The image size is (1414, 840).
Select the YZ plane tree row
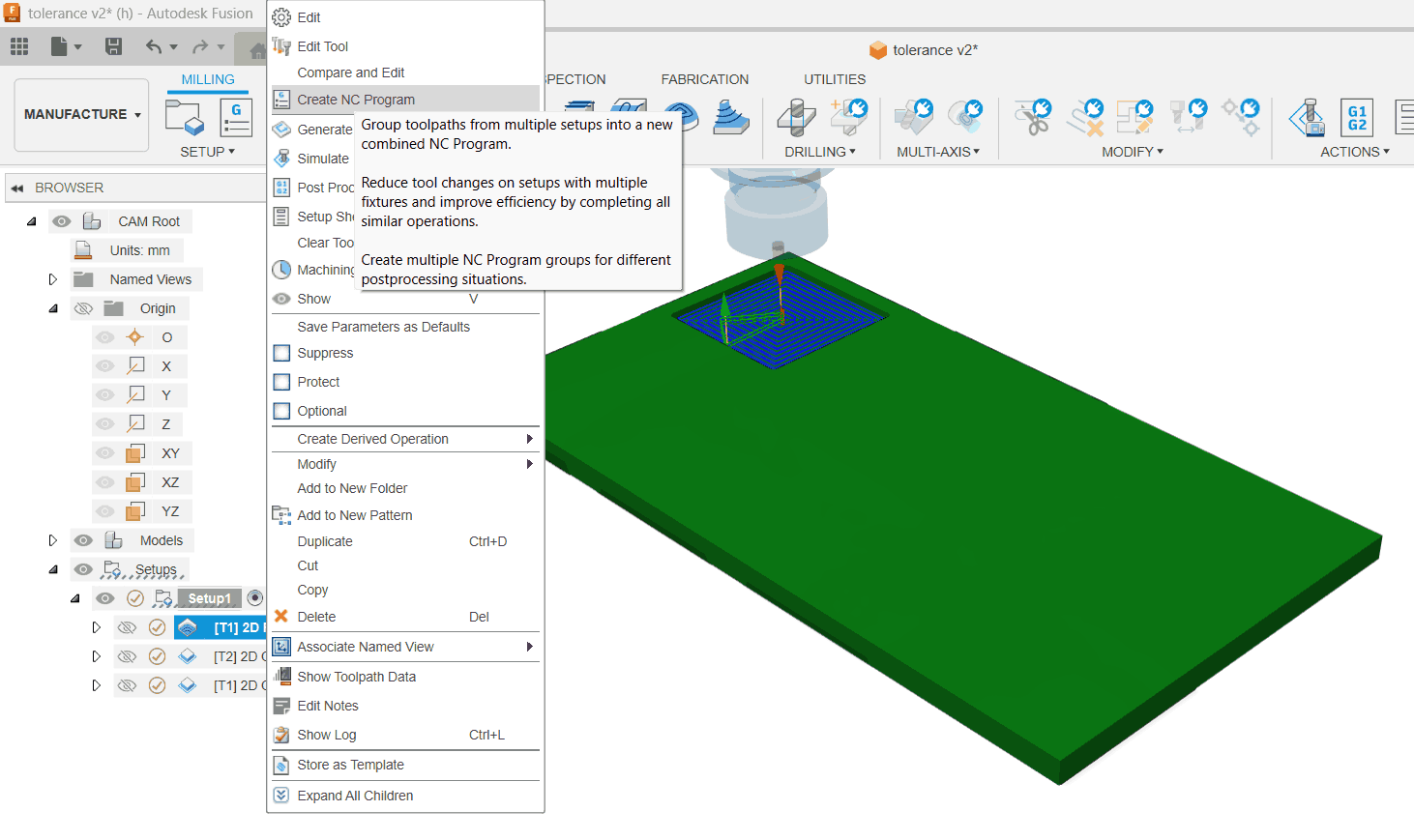(142, 511)
